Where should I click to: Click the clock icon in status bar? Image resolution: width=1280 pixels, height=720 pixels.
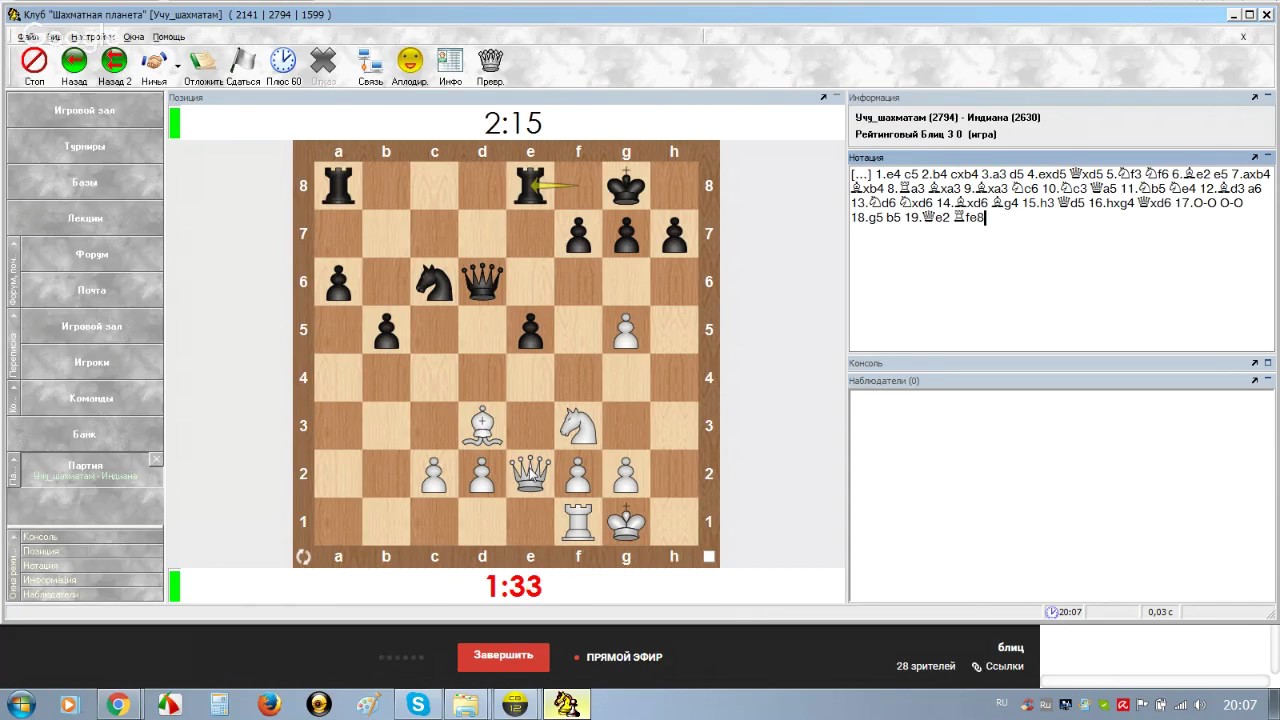pos(1051,612)
